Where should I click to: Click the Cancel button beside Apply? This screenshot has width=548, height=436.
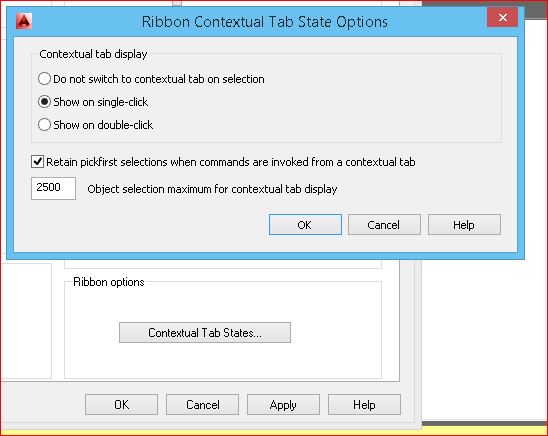pos(202,405)
